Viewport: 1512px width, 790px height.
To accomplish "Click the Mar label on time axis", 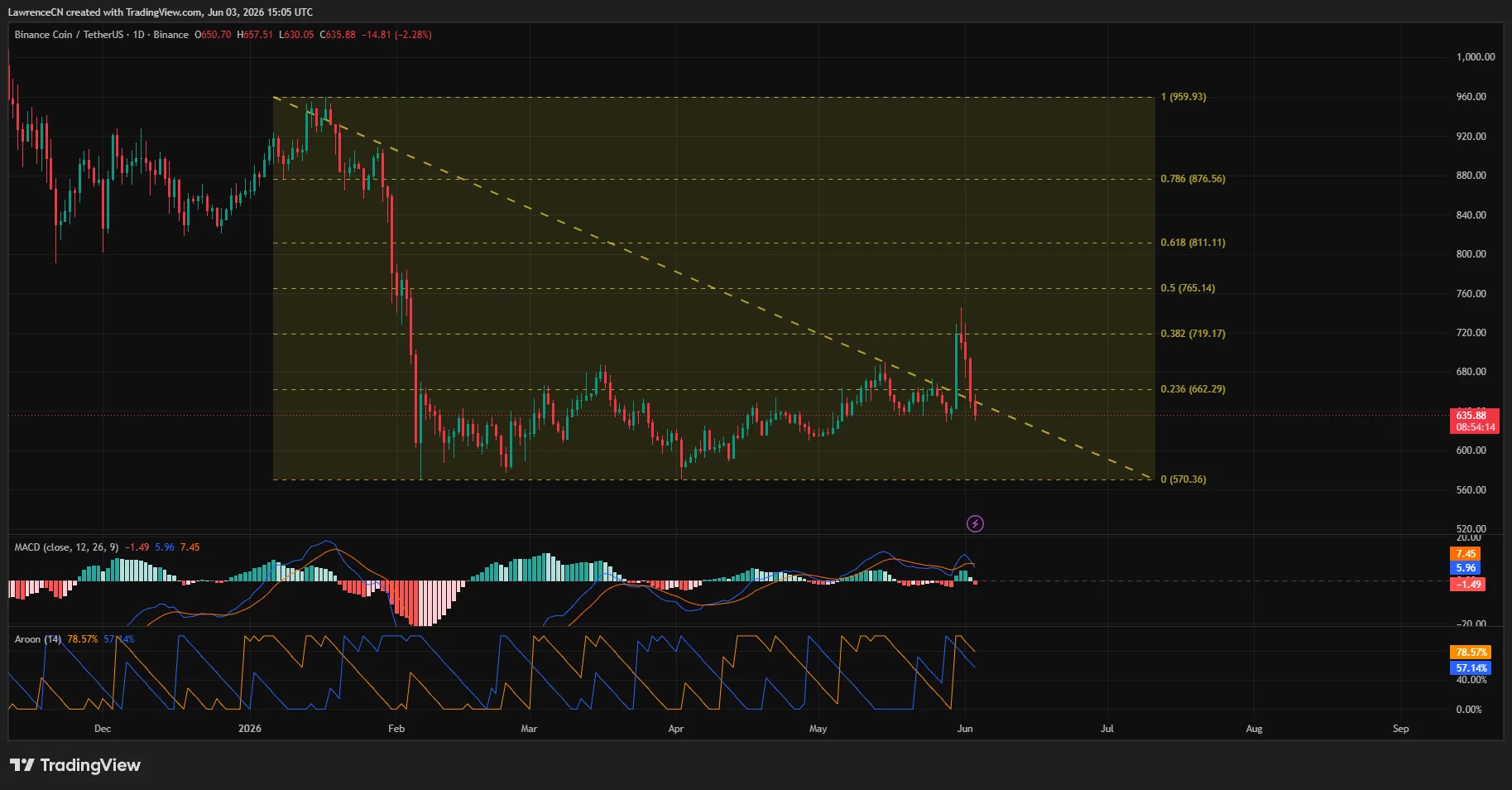I will [529, 729].
